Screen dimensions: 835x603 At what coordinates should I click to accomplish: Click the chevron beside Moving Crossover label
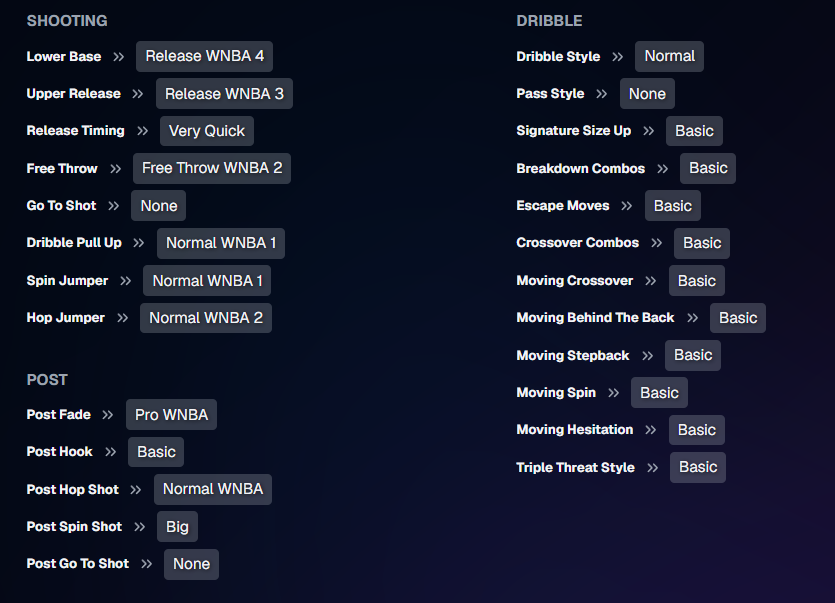pyautogui.click(x=651, y=281)
